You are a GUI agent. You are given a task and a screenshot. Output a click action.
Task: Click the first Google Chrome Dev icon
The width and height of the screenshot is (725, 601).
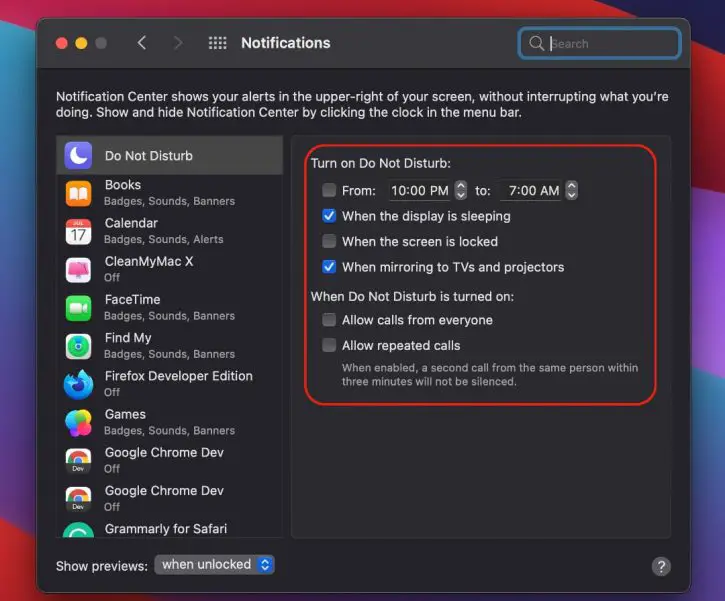(x=78, y=460)
